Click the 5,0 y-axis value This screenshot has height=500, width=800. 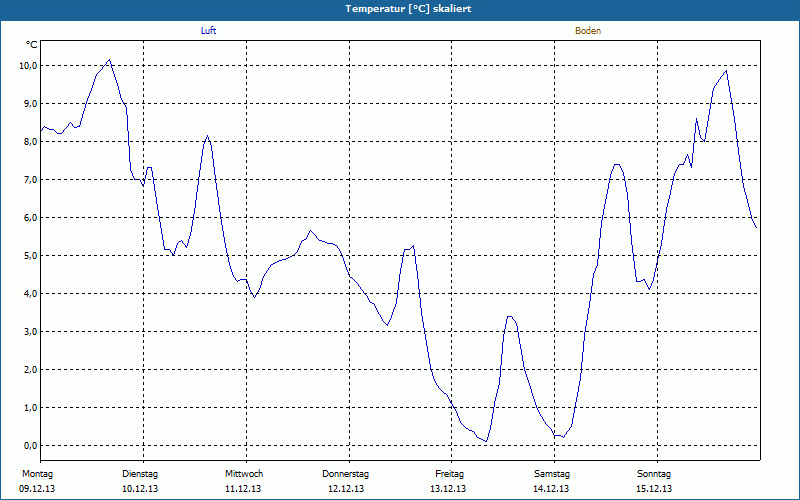(31, 256)
